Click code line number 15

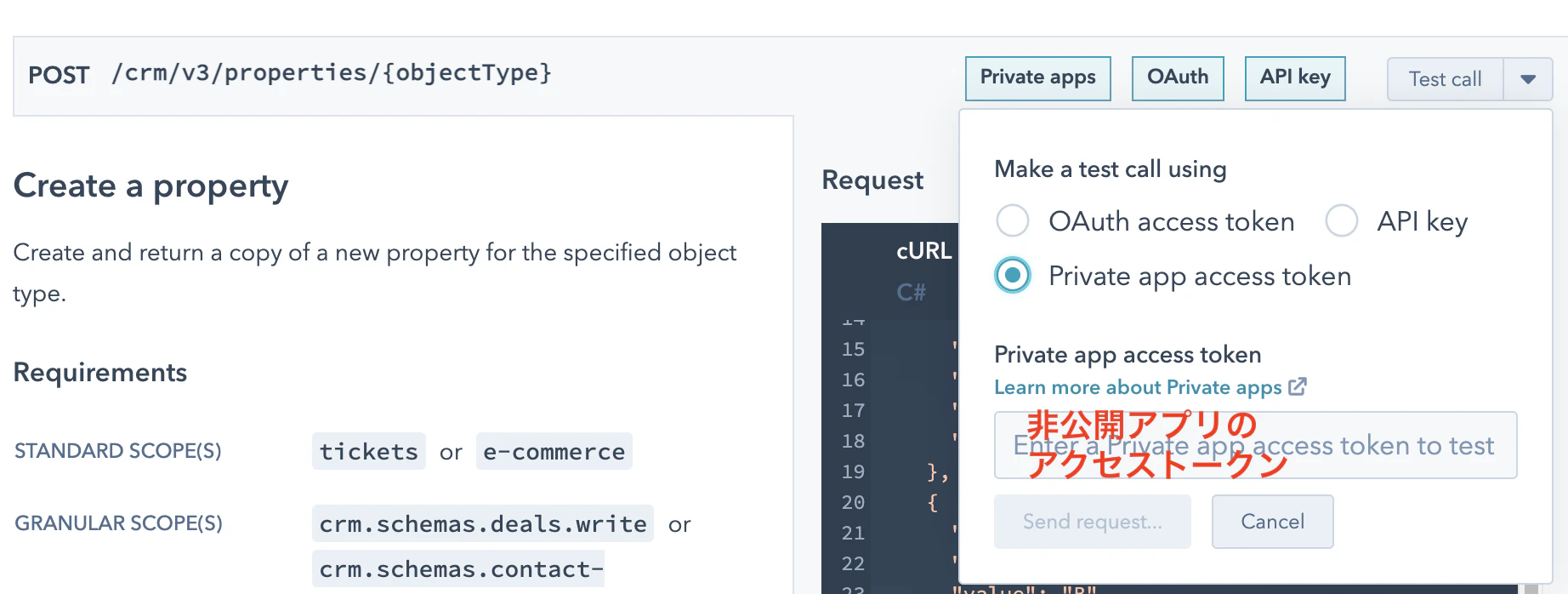pyautogui.click(x=853, y=350)
